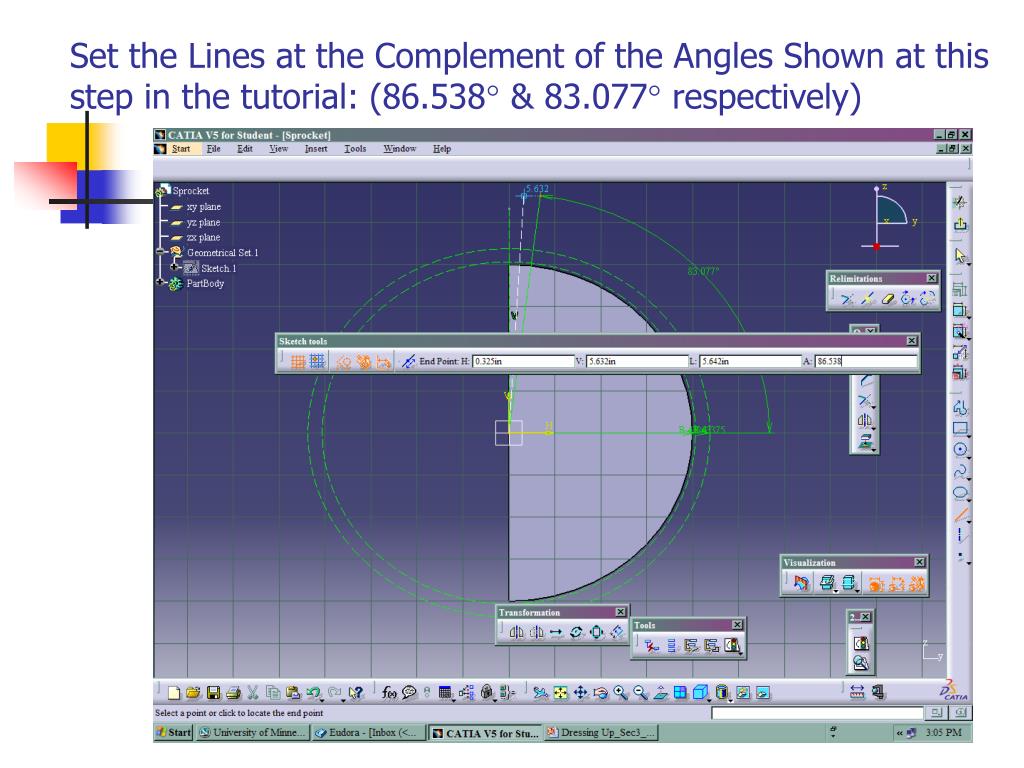Viewport: 1024px width, 768px height.
Task: Select the Line tool on right toolbar
Action: click(x=960, y=515)
